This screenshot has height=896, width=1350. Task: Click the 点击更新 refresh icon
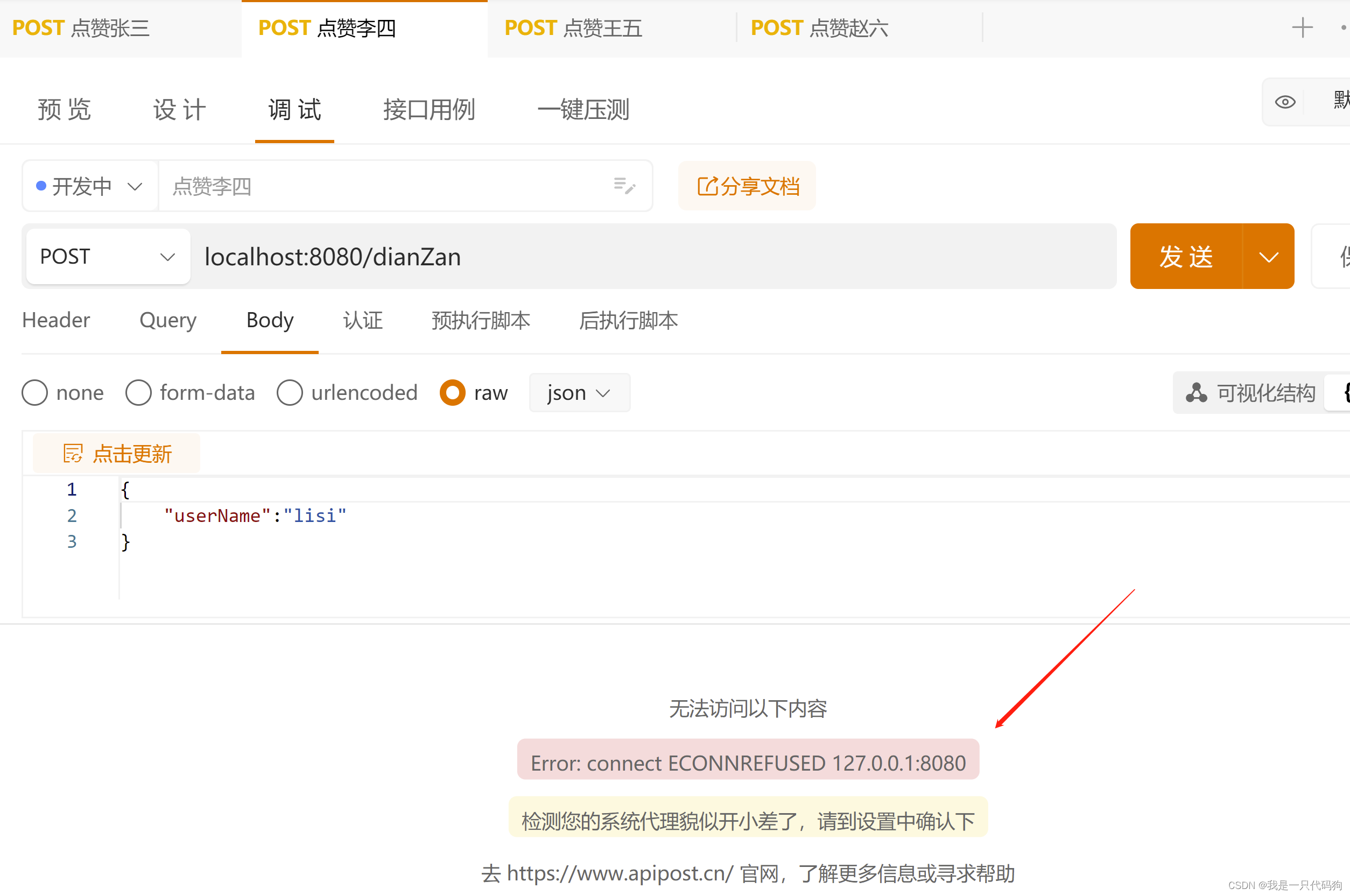pyautogui.click(x=73, y=454)
